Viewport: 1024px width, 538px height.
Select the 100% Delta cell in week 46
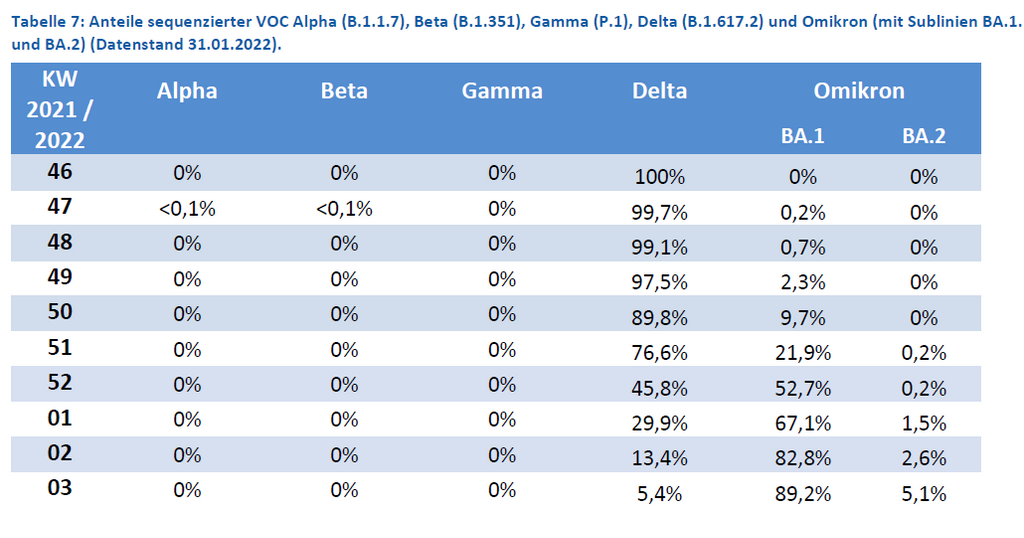coord(660,178)
